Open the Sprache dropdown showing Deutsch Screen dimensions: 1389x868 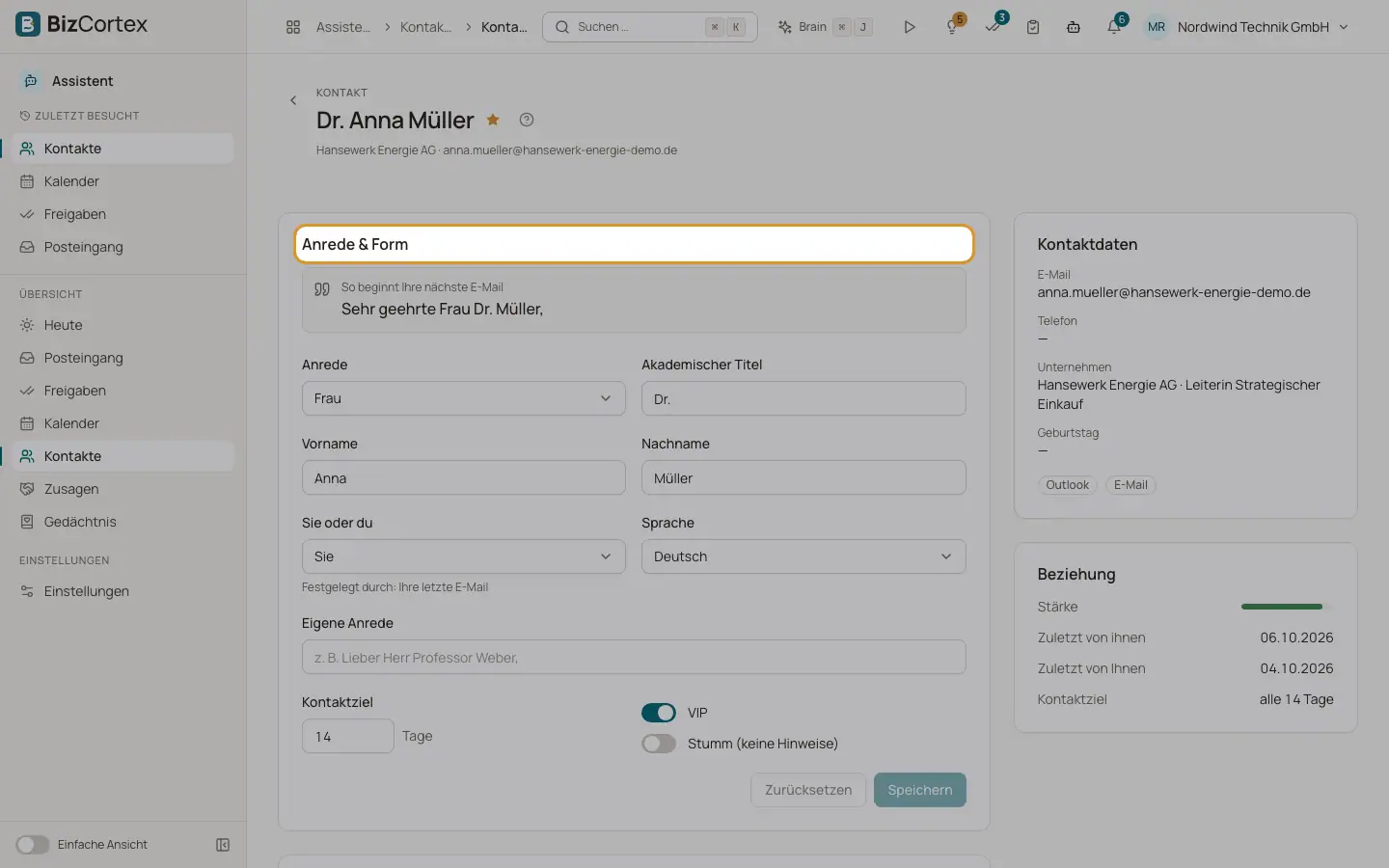[803, 556]
